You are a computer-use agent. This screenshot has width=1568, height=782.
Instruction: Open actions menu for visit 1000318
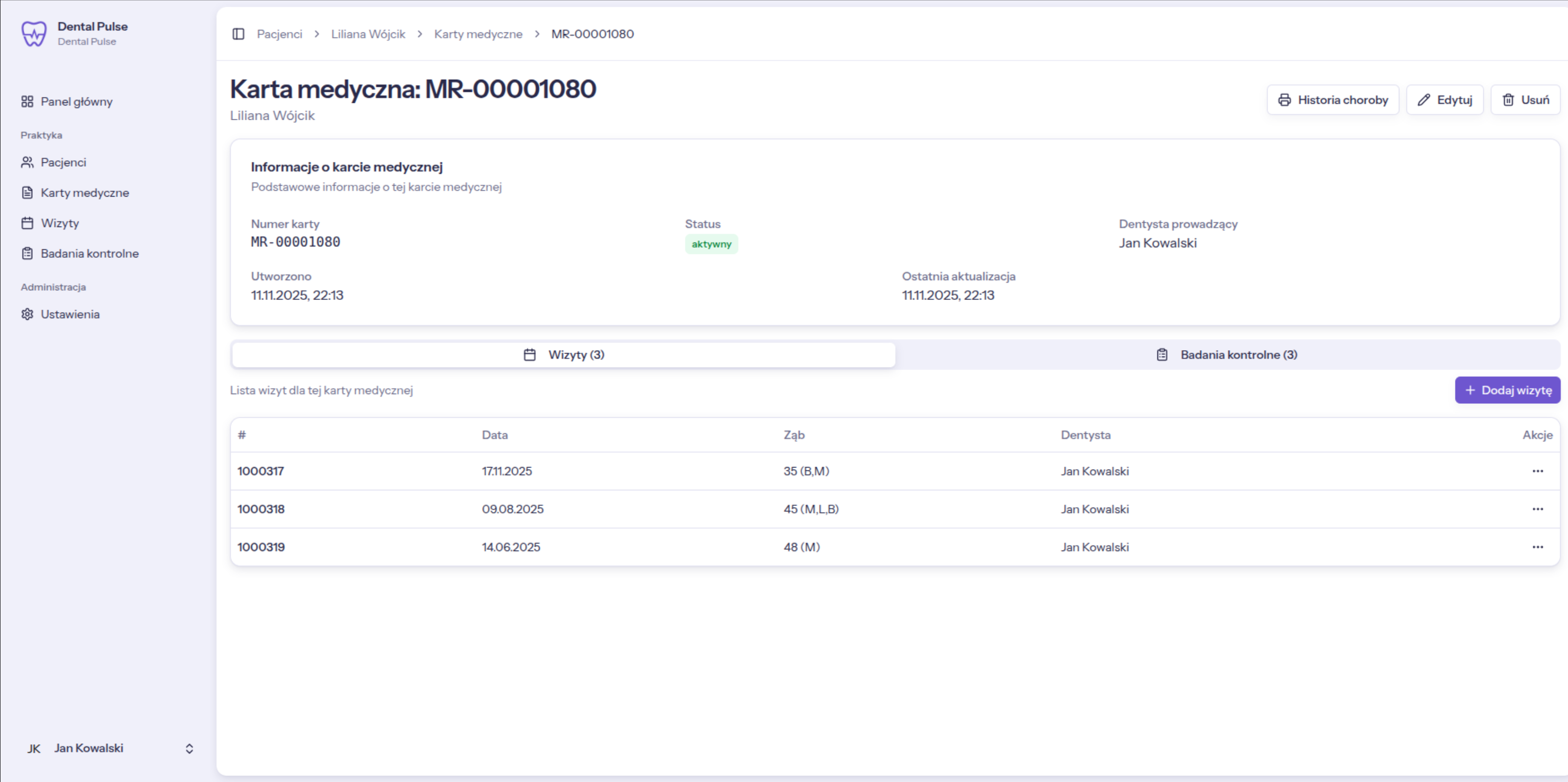pyautogui.click(x=1538, y=509)
